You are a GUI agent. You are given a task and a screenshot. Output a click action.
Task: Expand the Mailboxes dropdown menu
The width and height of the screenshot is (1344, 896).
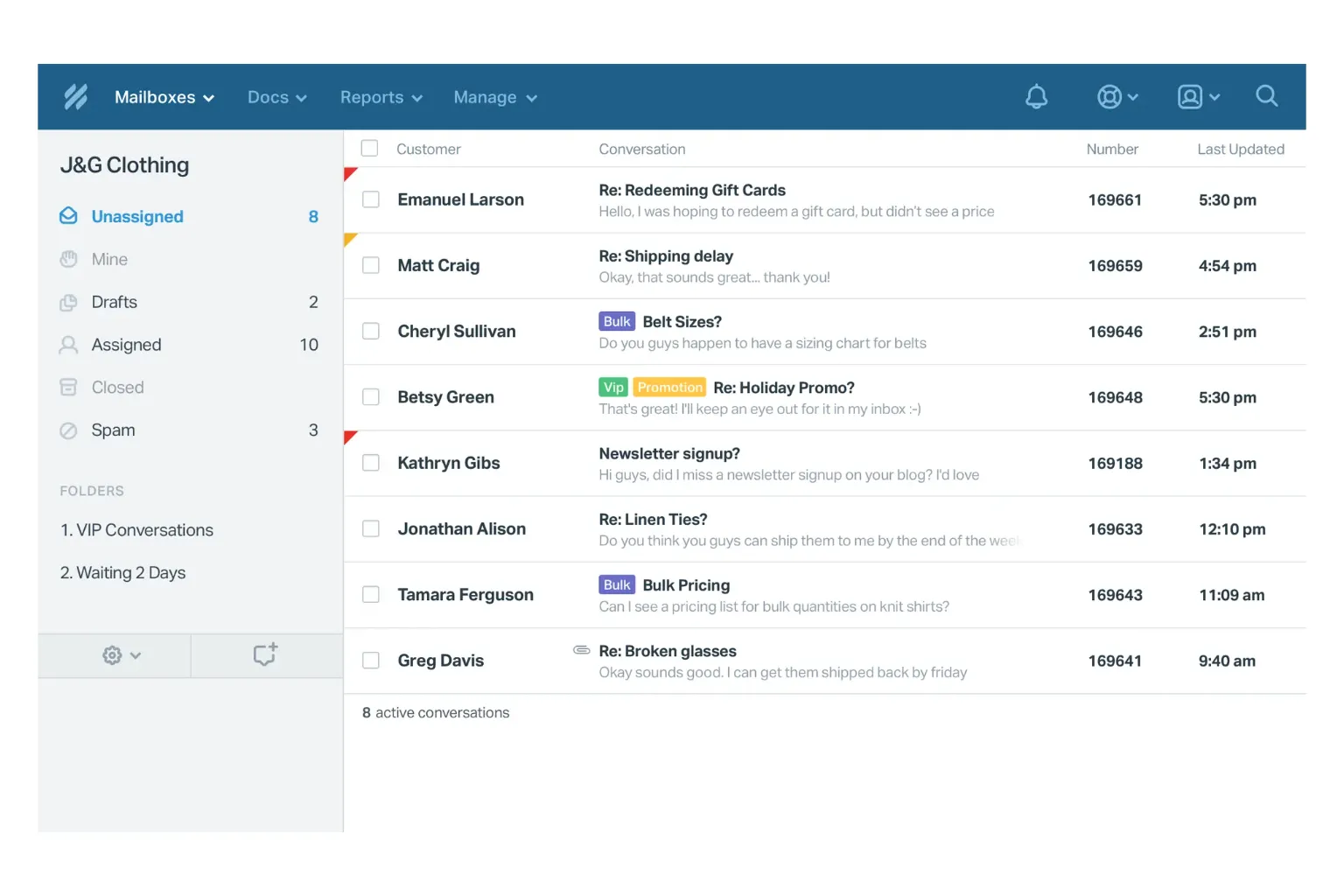164,97
